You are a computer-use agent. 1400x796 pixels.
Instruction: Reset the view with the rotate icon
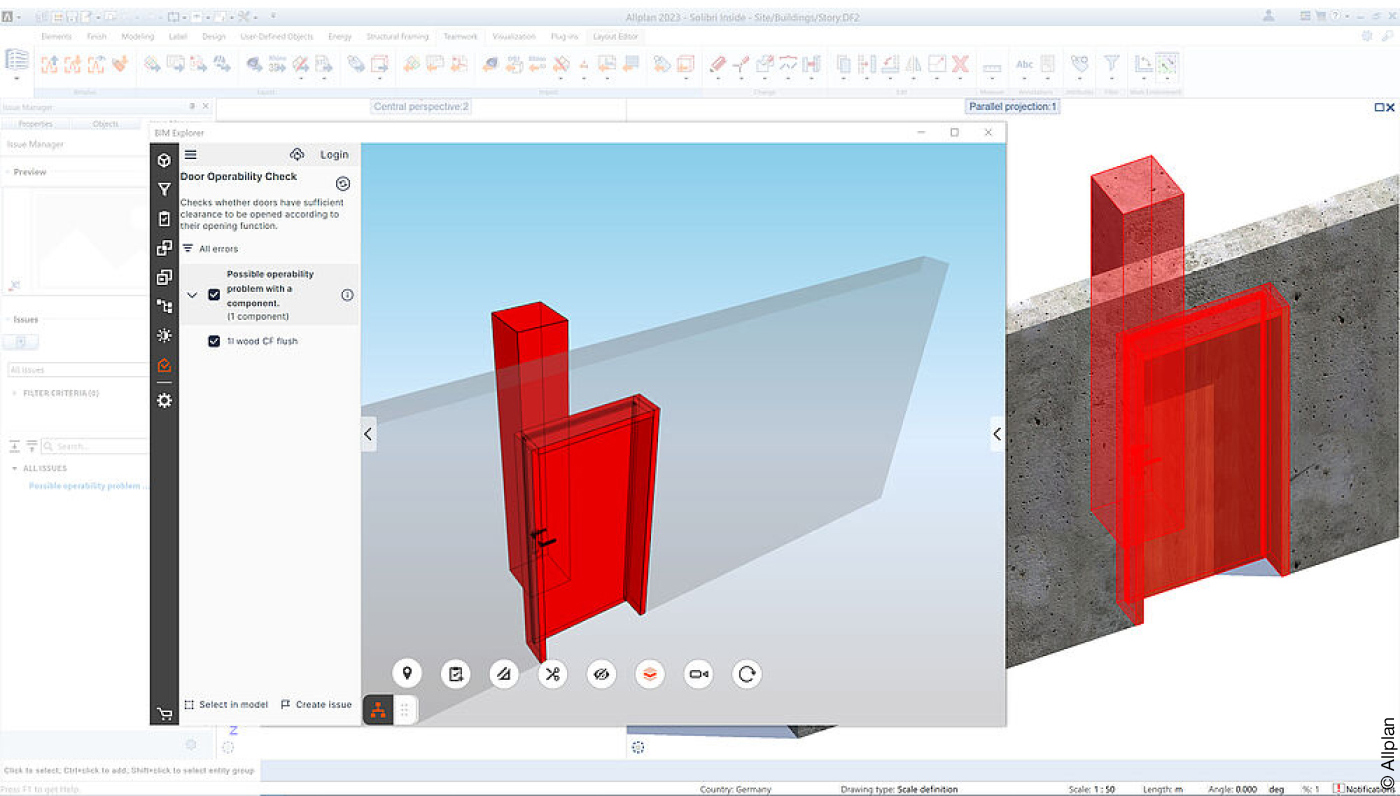746,673
